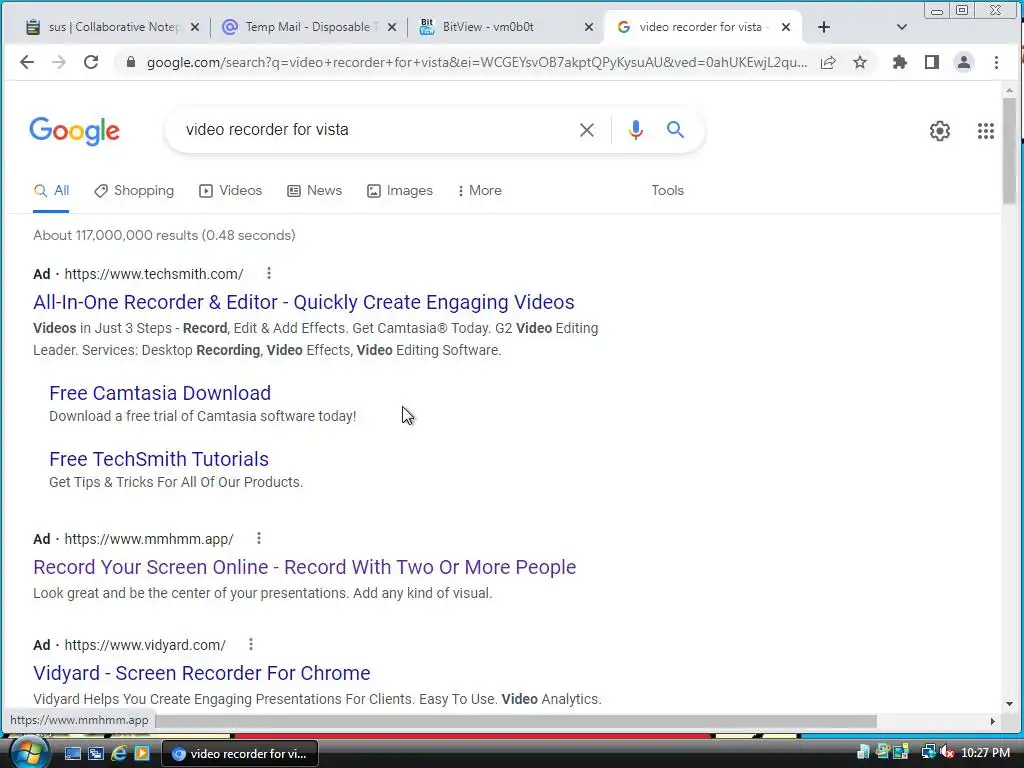Open mmhmm ad options three dots
The height and width of the screenshot is (768, 1024).
tap(259, 538)
